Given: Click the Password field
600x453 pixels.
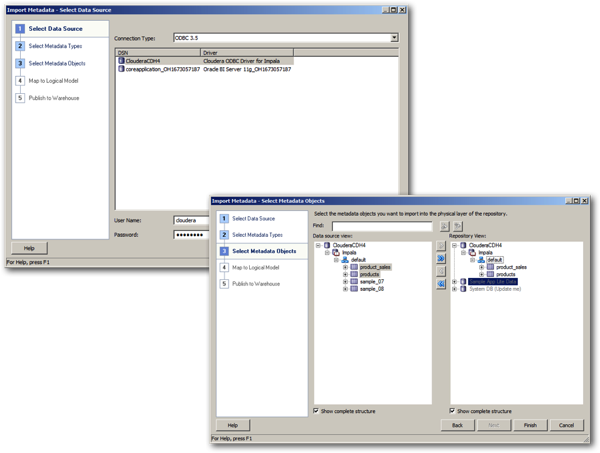Looking at the screenshot, I should pyautogui.click(x=191, y=235).
